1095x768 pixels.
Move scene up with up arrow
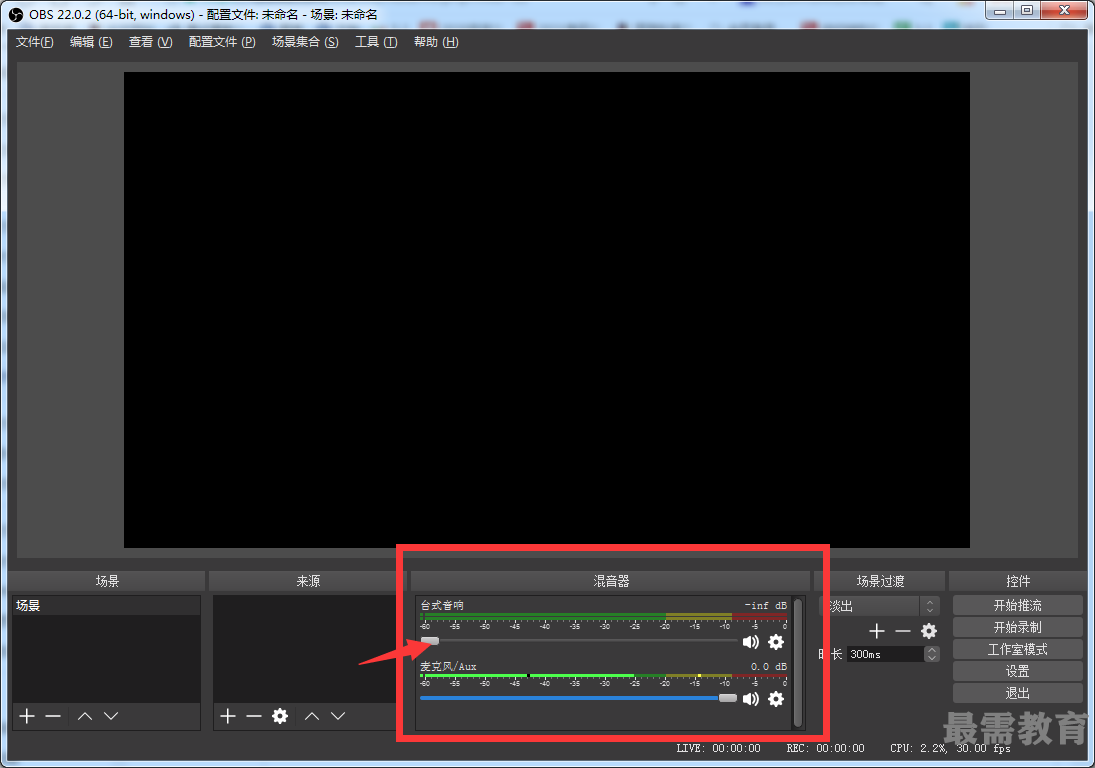point(85,716)
